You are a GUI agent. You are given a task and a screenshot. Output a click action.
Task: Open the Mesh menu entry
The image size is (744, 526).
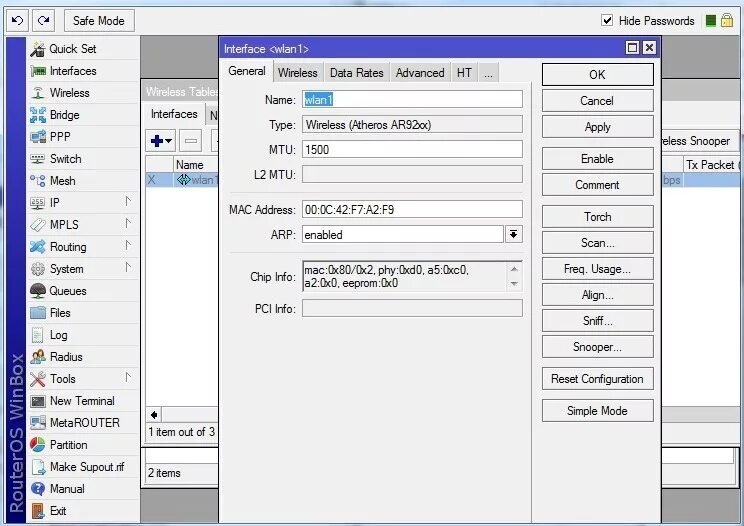pos(84,181)
